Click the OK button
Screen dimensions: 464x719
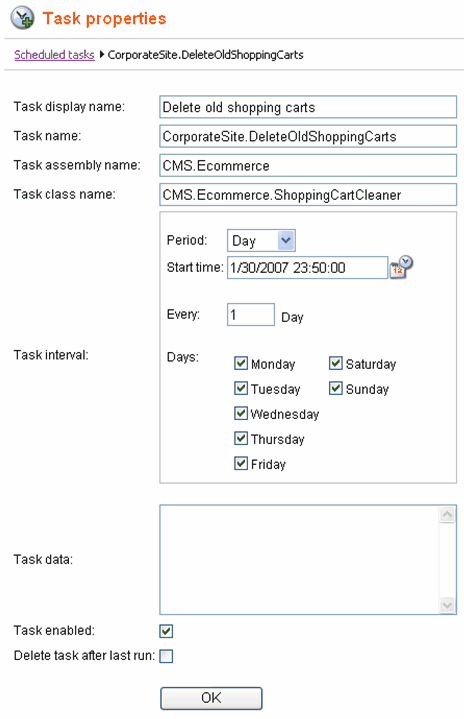[211, 698]
